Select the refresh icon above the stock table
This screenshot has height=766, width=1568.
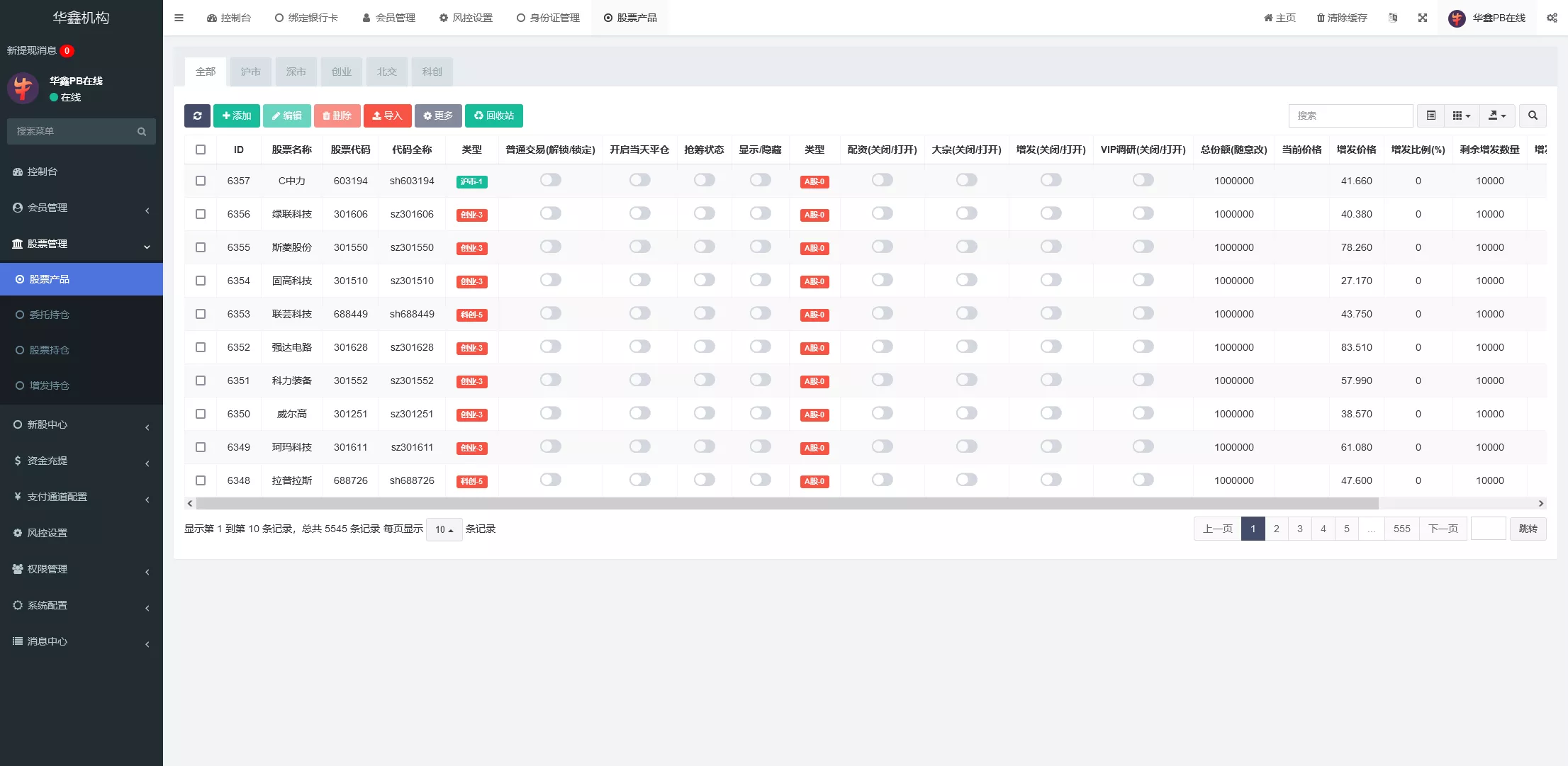tap(197, 116)
